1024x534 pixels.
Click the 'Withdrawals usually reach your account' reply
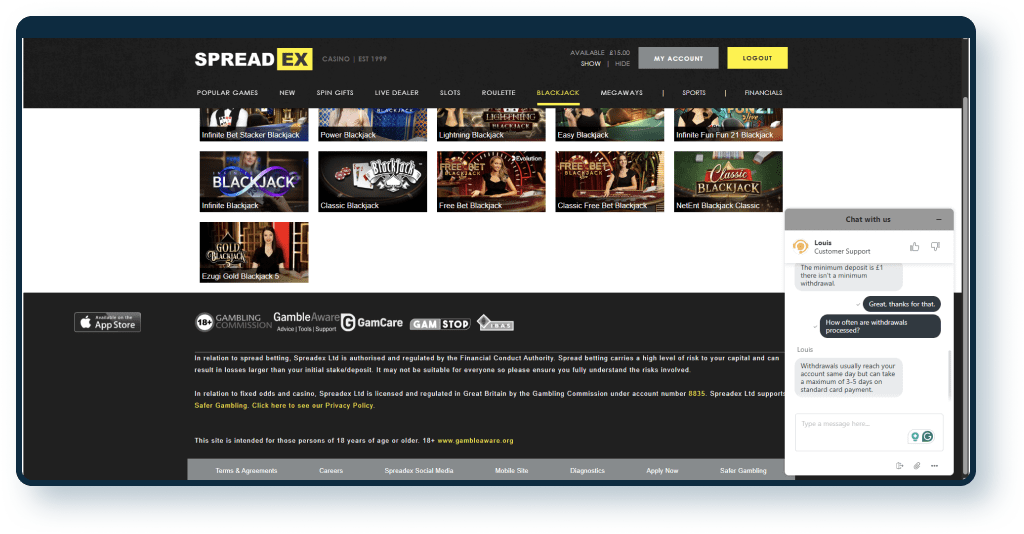point(848,377)
